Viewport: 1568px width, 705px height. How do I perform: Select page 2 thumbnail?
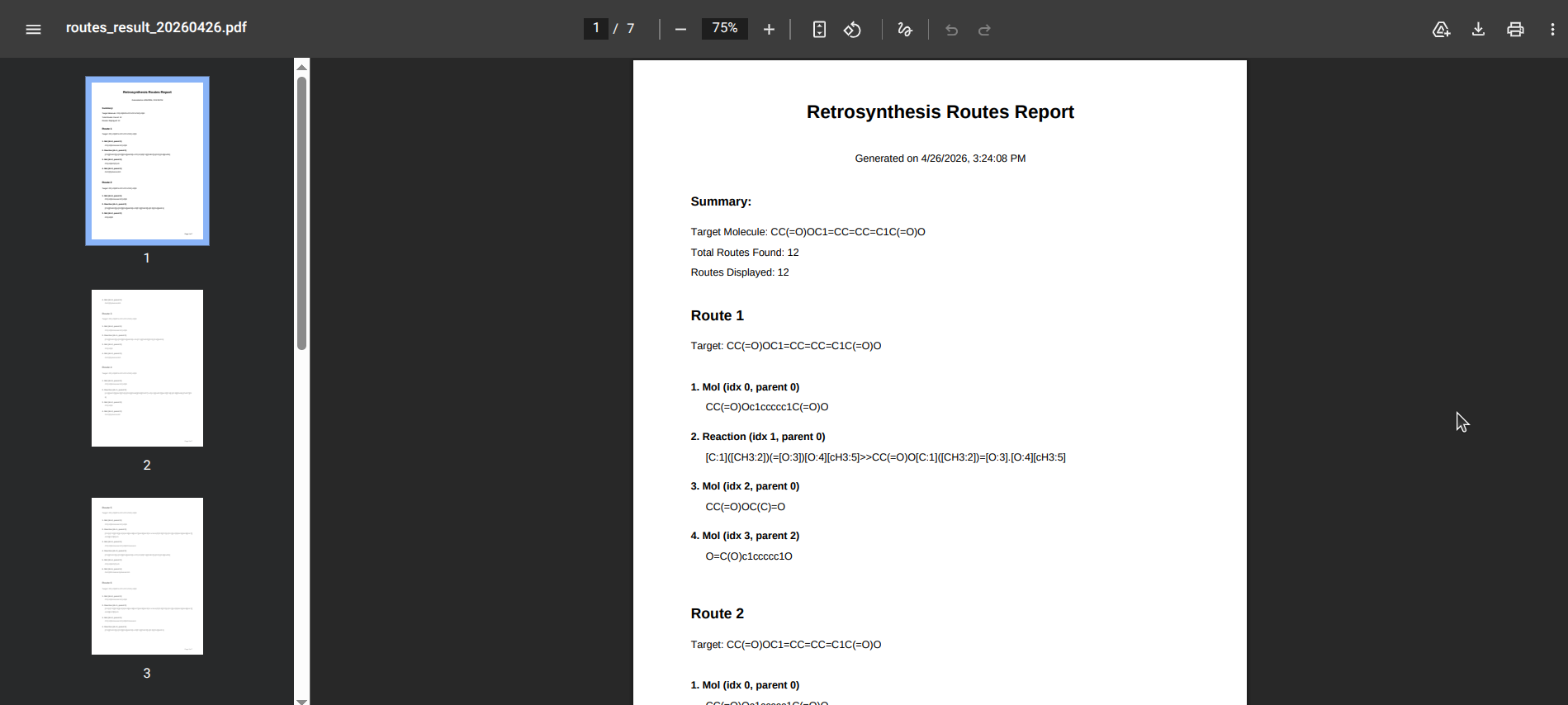click(147, 368)
